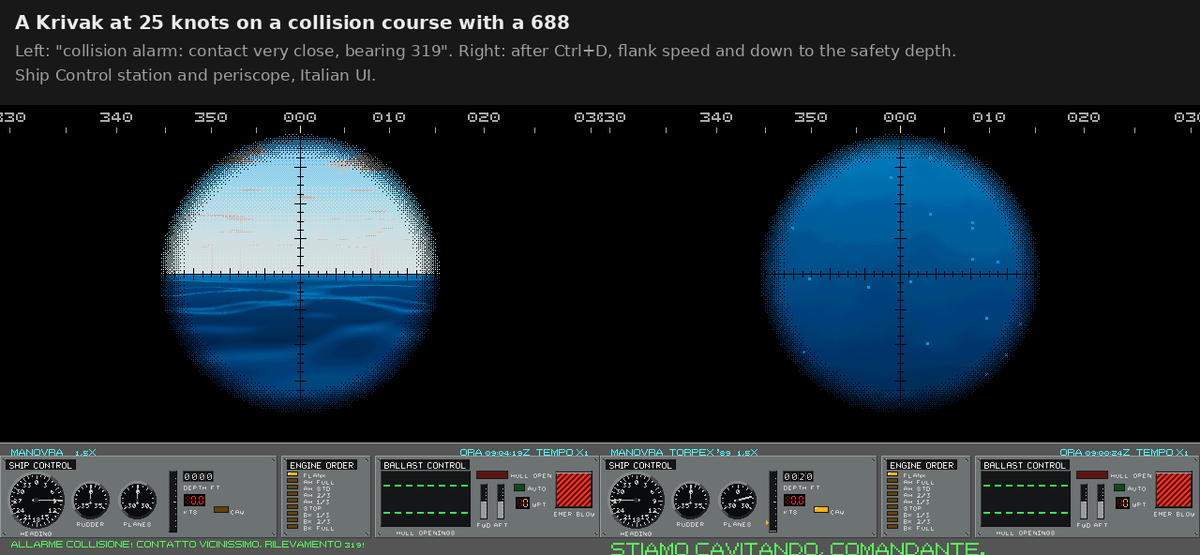Viewport: 1200px width, 555px height.
Task: Click the red HULL OPEN indicator in right screen
Action: point(1092,475)
